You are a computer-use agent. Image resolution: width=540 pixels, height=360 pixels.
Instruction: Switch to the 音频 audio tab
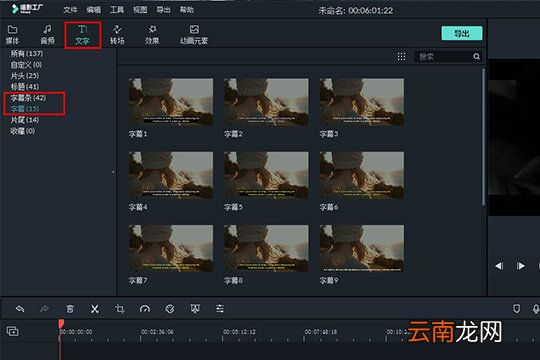(x=48, y=34)
